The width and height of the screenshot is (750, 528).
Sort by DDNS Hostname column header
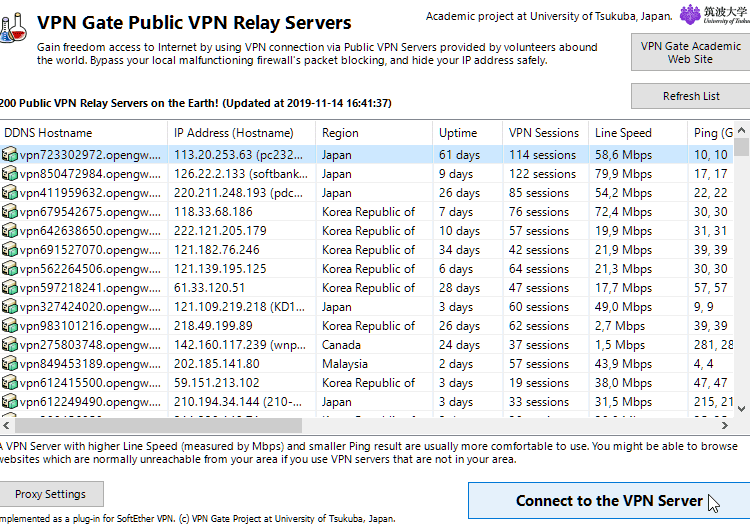click(84, 132)
